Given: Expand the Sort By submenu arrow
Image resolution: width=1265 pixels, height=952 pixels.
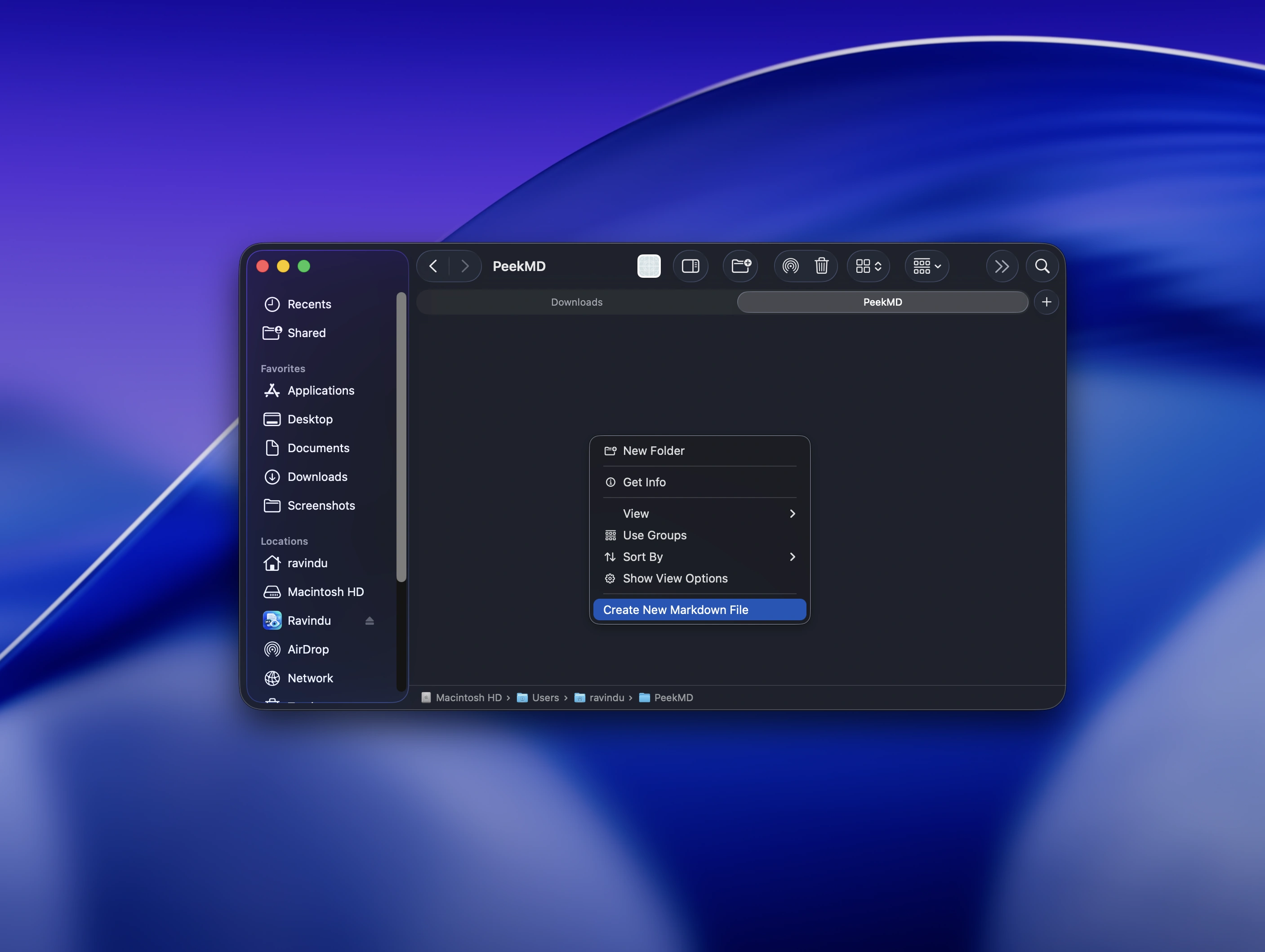Looking at the screenshot, I should [792, 557].
